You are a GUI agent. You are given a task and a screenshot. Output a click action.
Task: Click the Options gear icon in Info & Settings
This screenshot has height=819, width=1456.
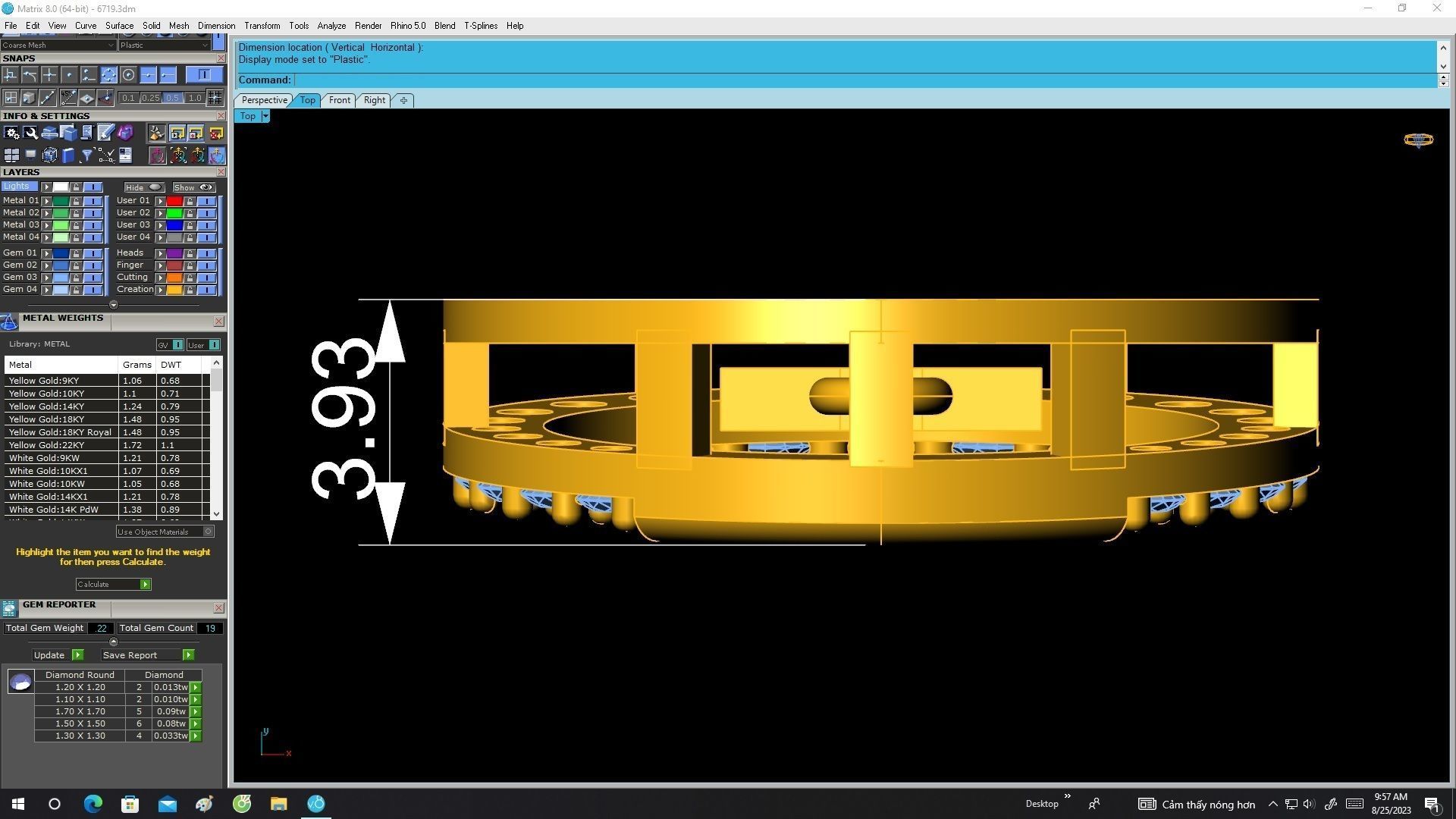pos(11,133)
